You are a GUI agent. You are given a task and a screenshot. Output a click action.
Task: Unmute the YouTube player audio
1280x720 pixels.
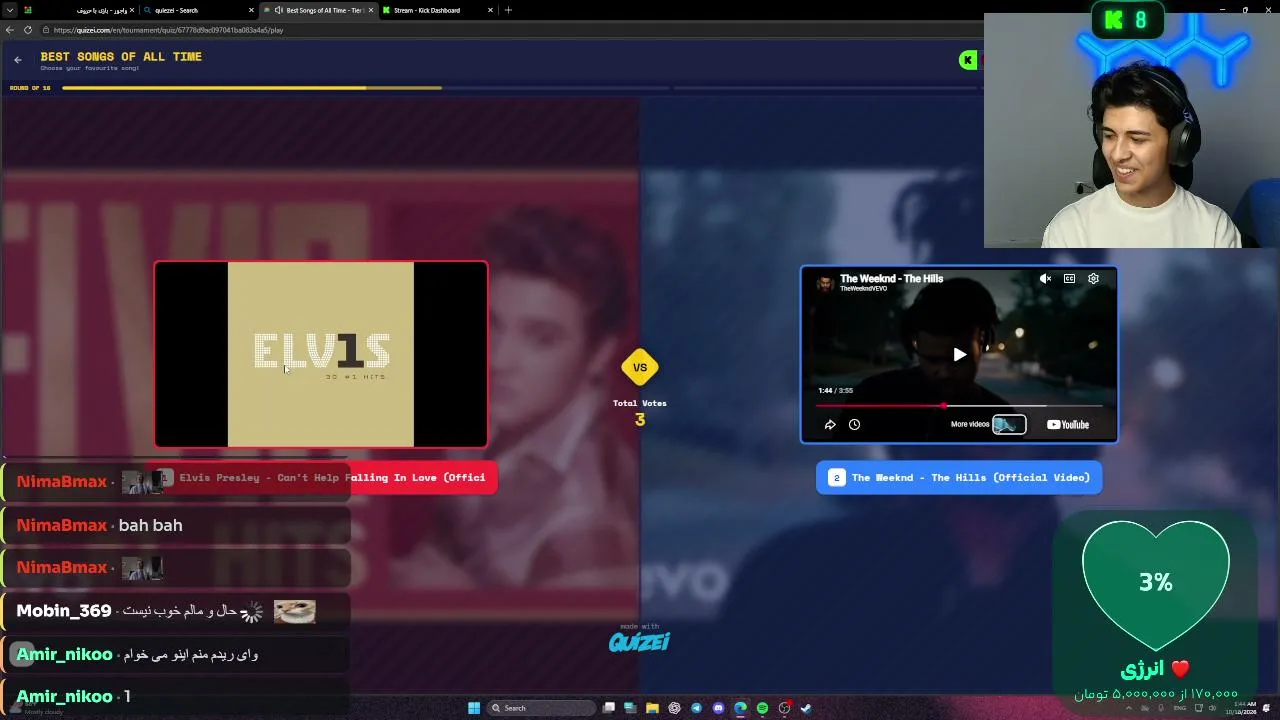(1045, 279)
